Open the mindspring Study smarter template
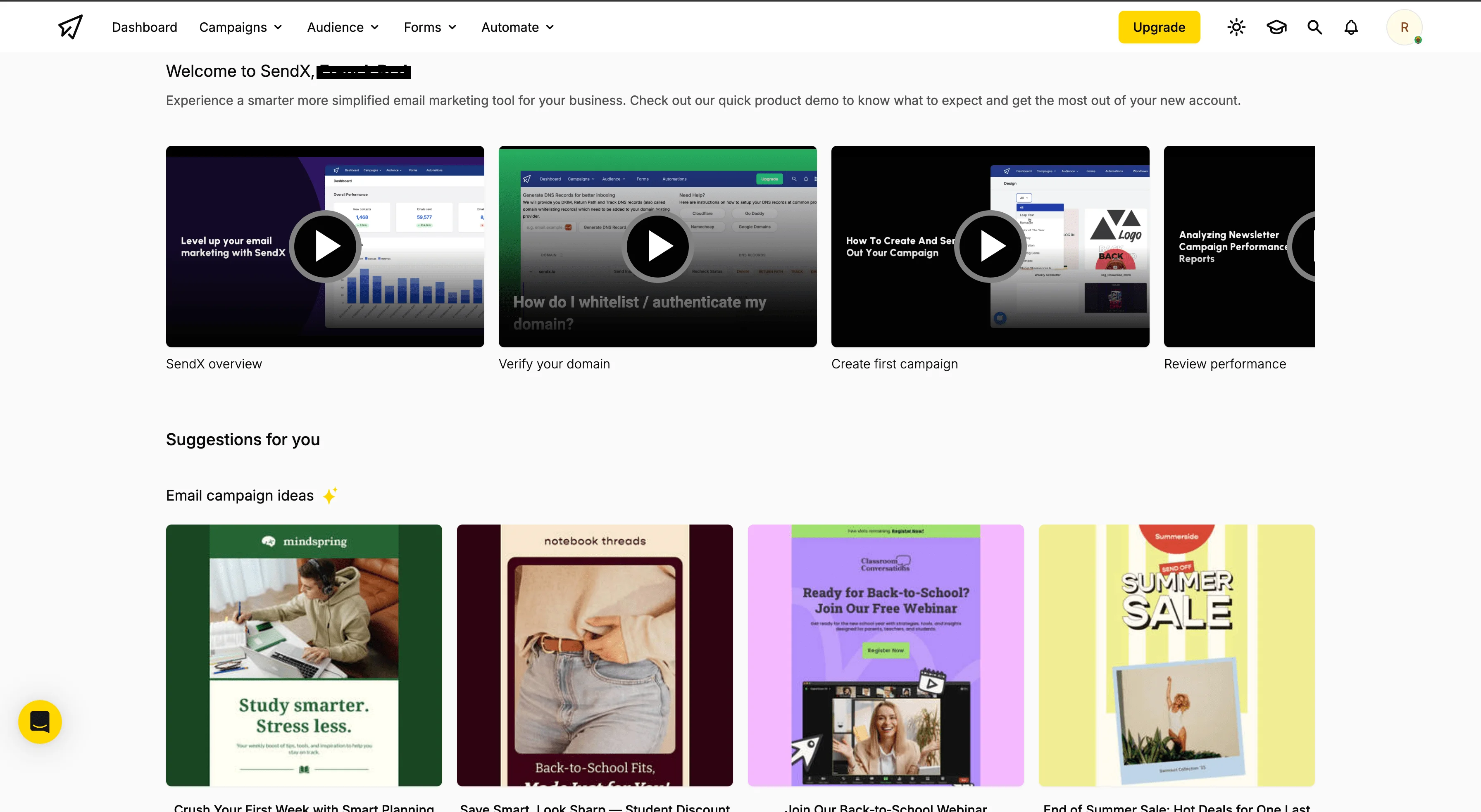Screen dimensions: 1481x812 [304, 655]
